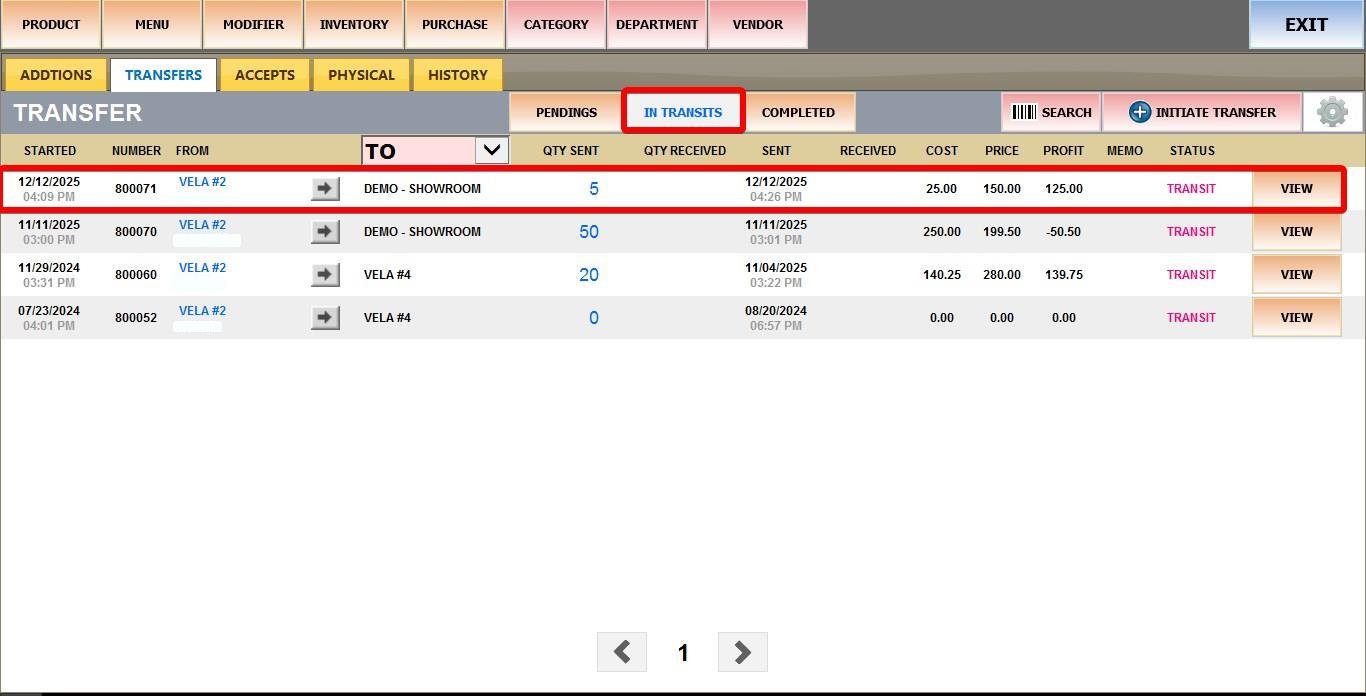Image resolution: width=1366 pixels, height=696 pixels.
Task: Switch to the Pendings filter
Action: click(x=566, y=112)
